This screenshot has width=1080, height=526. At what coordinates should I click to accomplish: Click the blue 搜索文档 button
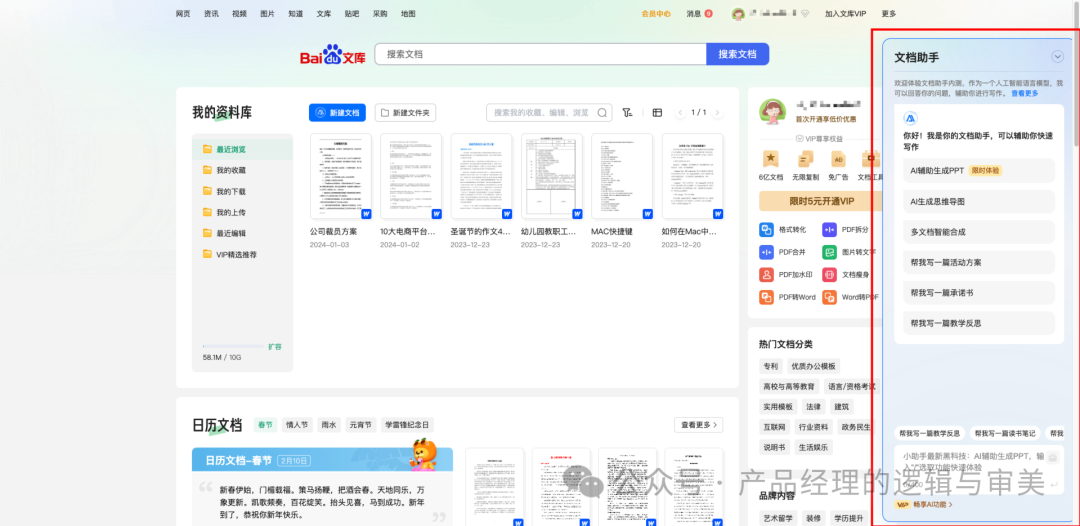click(x=737, y=54)
